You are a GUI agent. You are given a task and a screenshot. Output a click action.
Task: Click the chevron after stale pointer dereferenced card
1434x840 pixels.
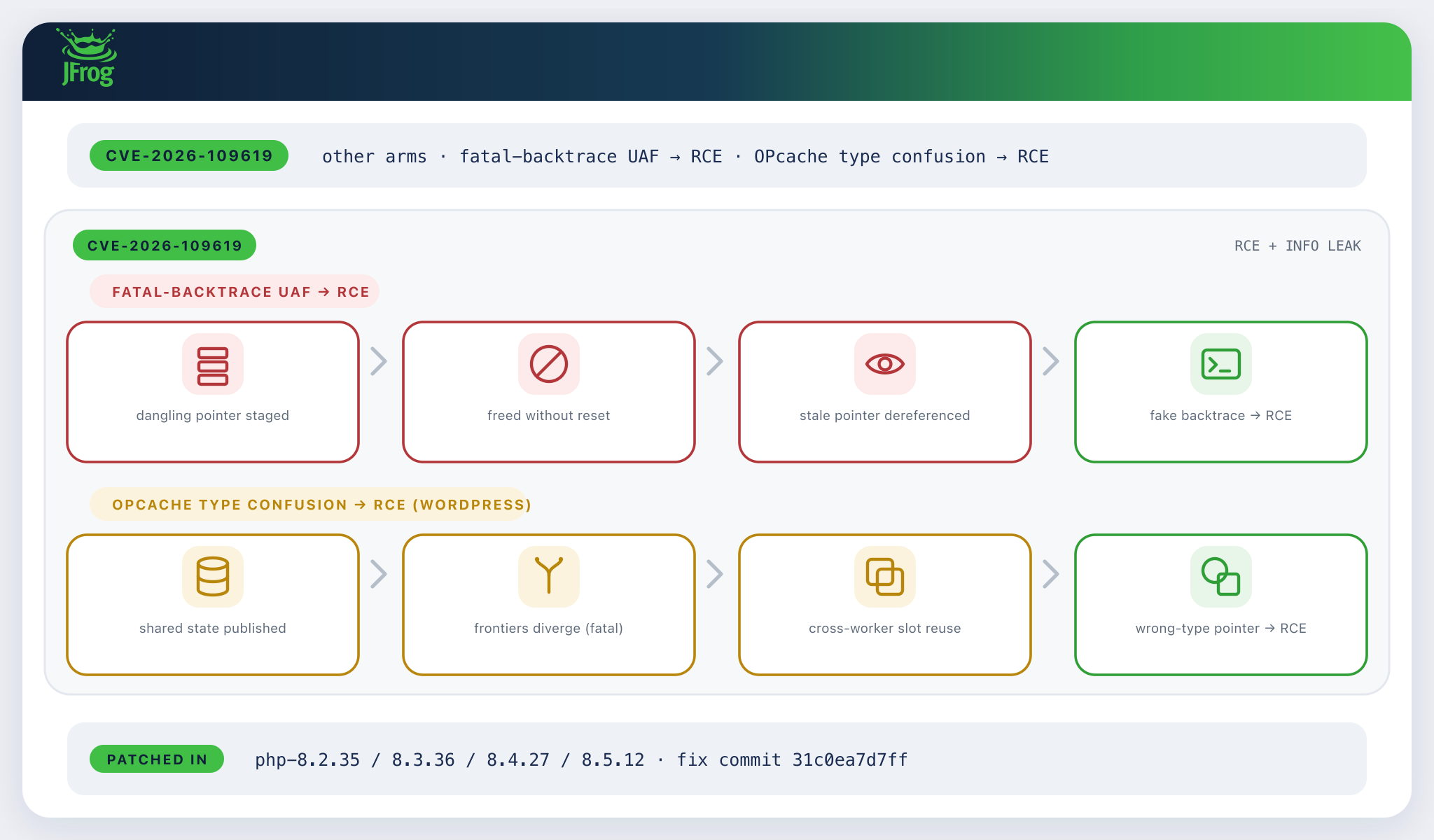pos(1051,361)
